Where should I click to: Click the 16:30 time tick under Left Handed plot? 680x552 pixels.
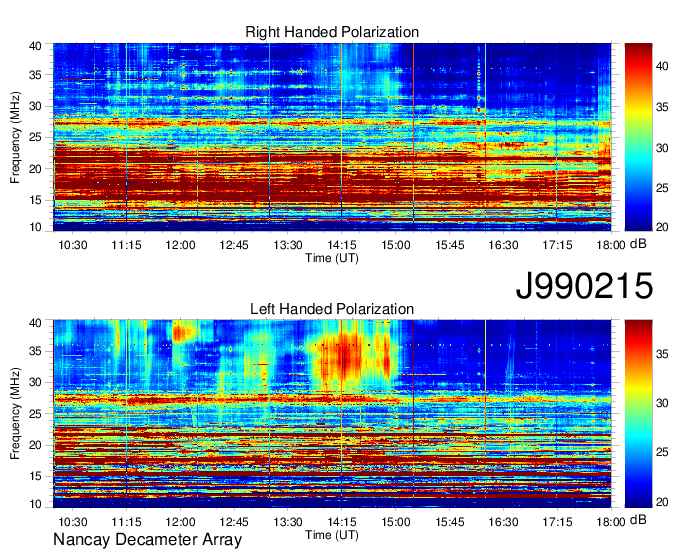click(503, 522)
